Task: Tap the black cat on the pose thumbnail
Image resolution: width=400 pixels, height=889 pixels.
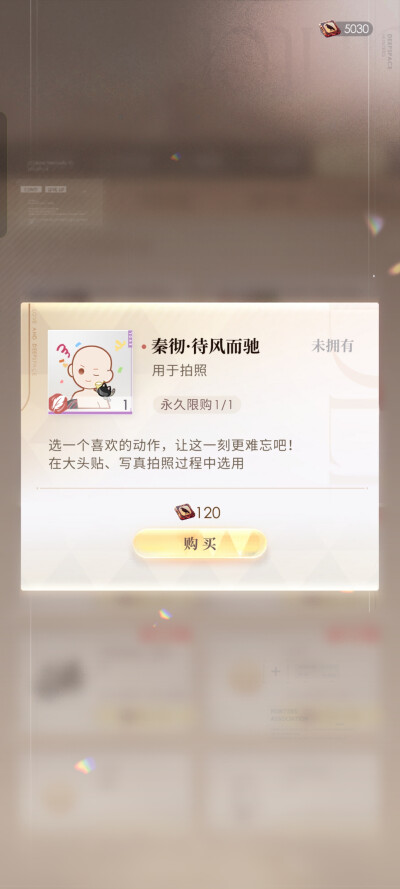Action: click(x=104, y=390)
